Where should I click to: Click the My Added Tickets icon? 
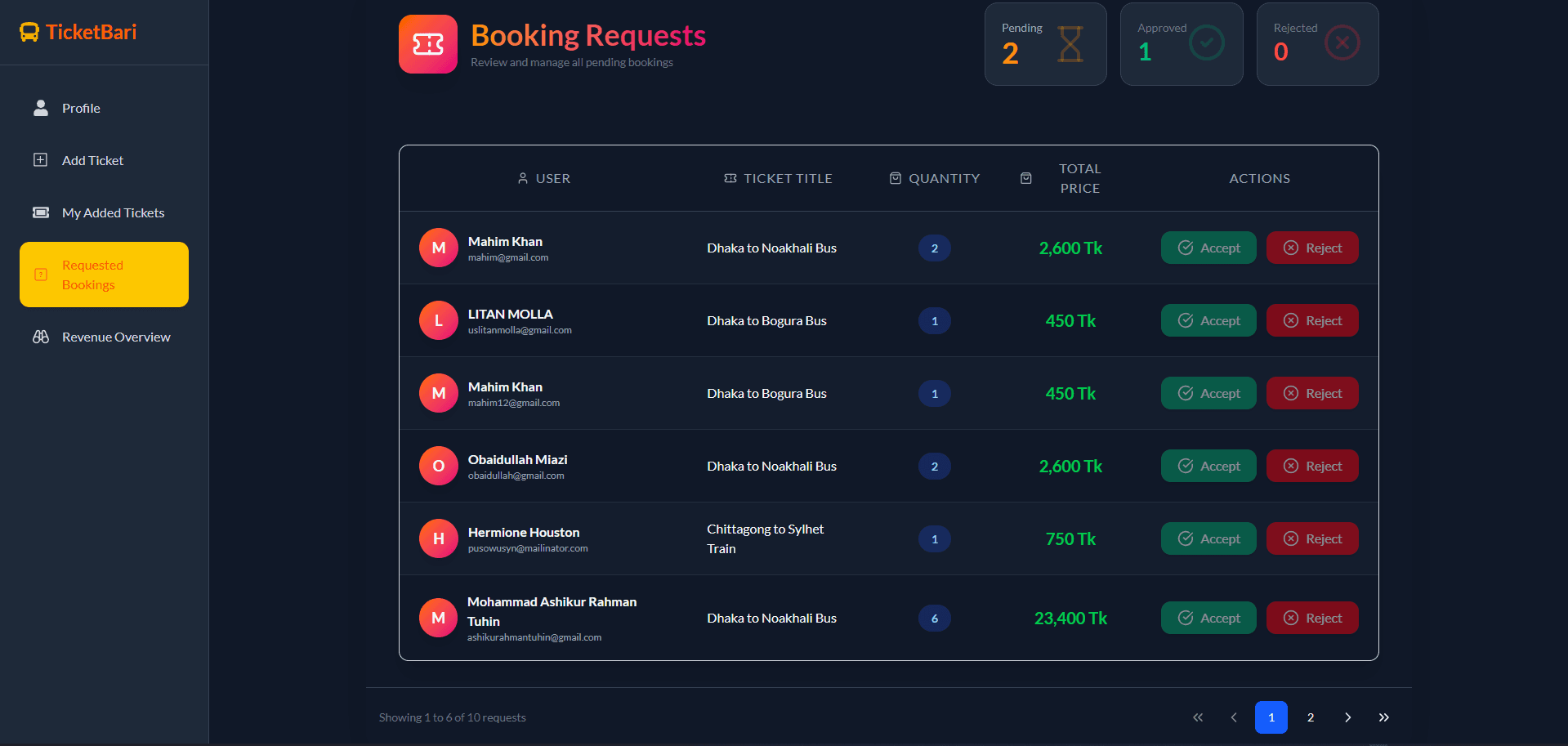pos(41,212)
